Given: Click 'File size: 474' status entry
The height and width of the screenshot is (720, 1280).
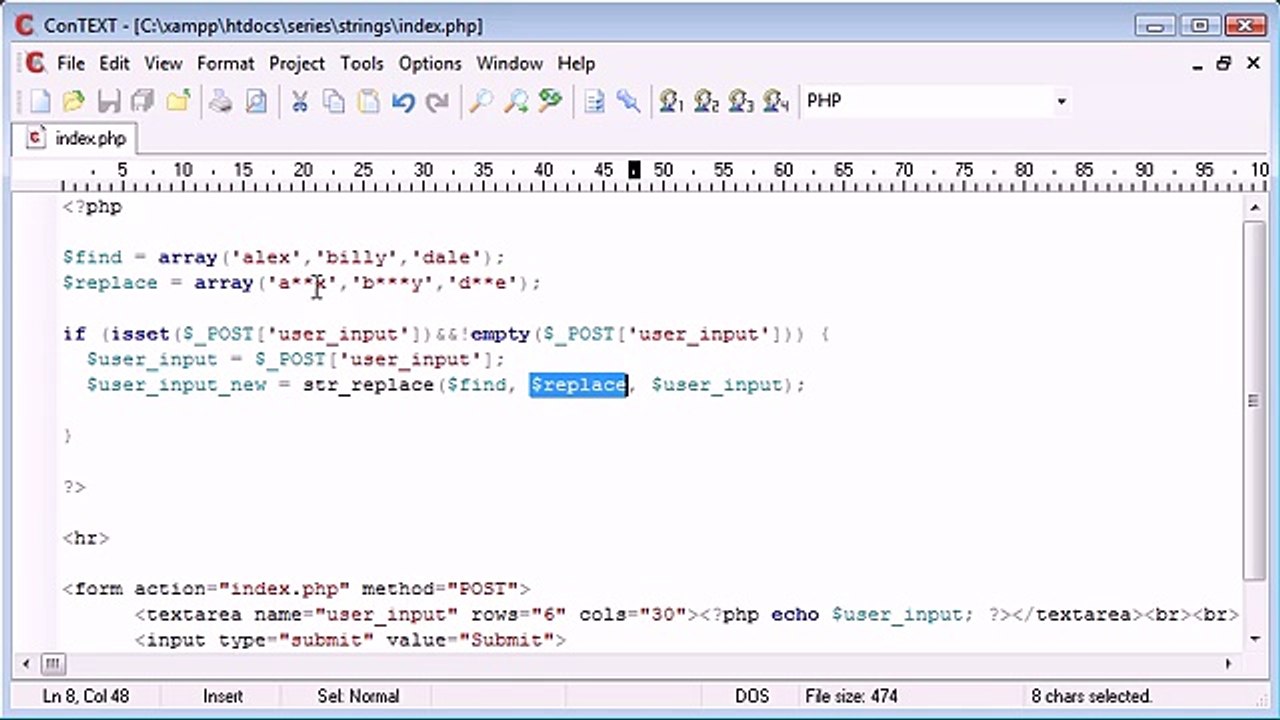Looking at the screenshot, I should pos(851,696).
